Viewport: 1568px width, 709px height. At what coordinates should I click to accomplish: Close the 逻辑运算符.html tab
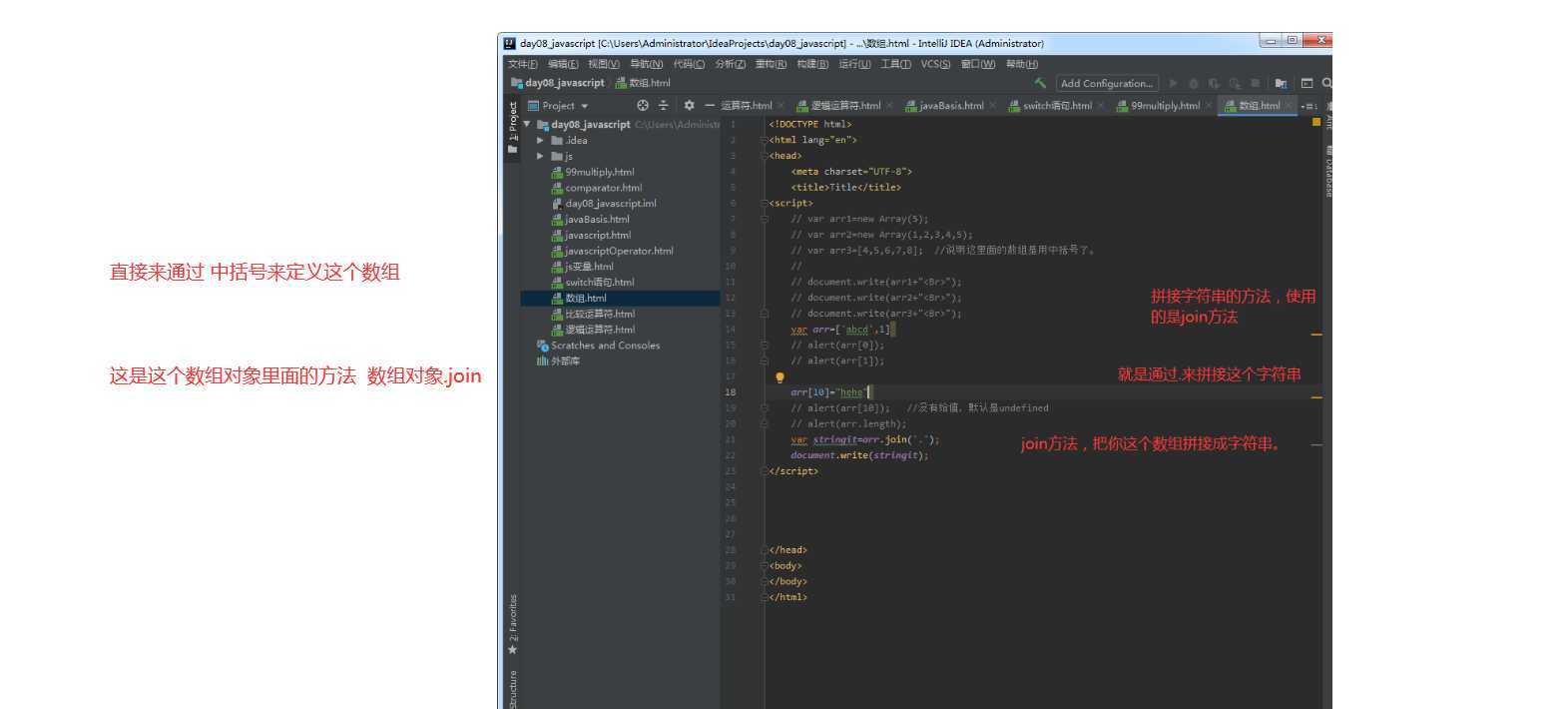[x=889, y=105]
